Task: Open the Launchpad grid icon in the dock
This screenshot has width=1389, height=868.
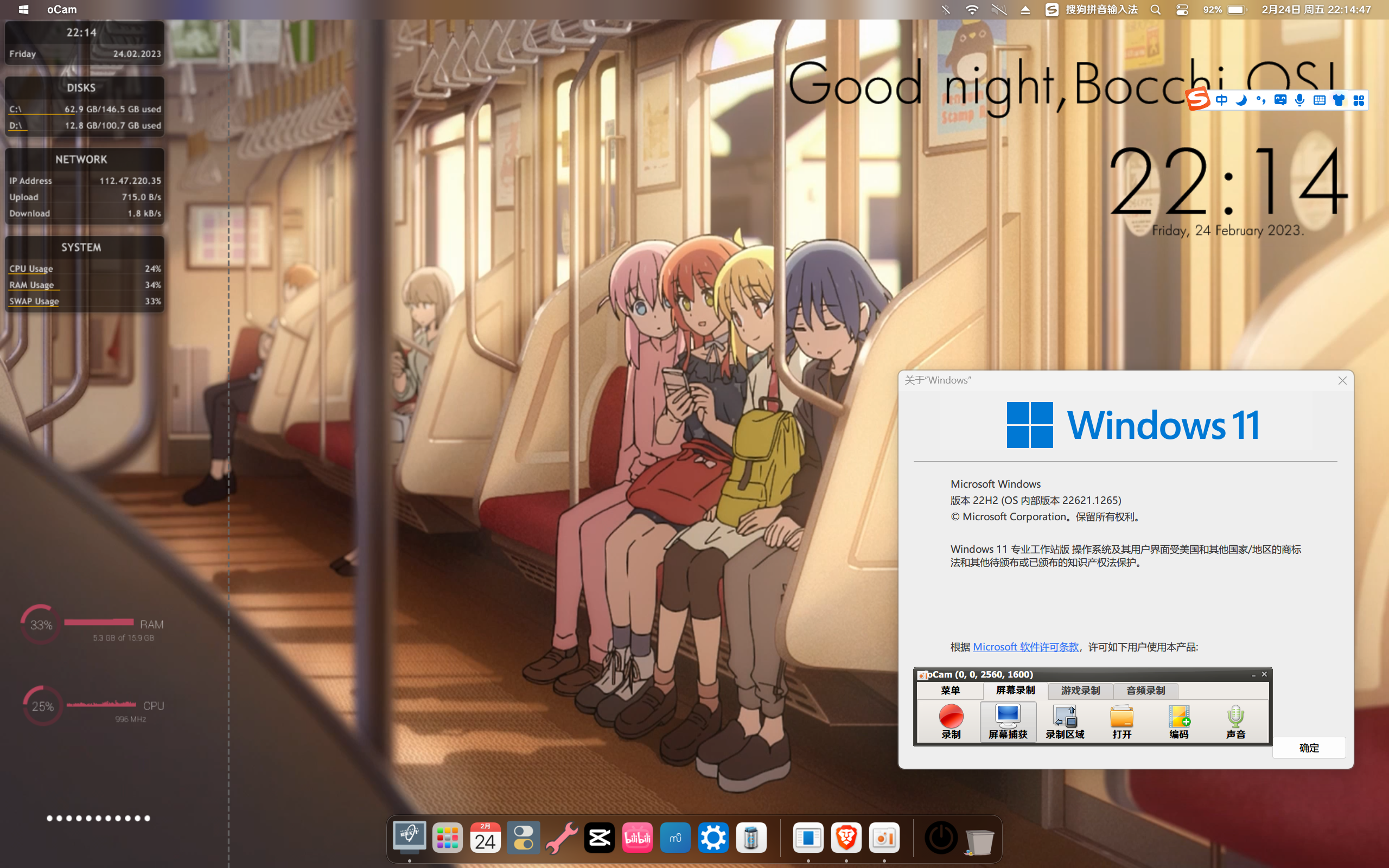Action: [447, 838]
